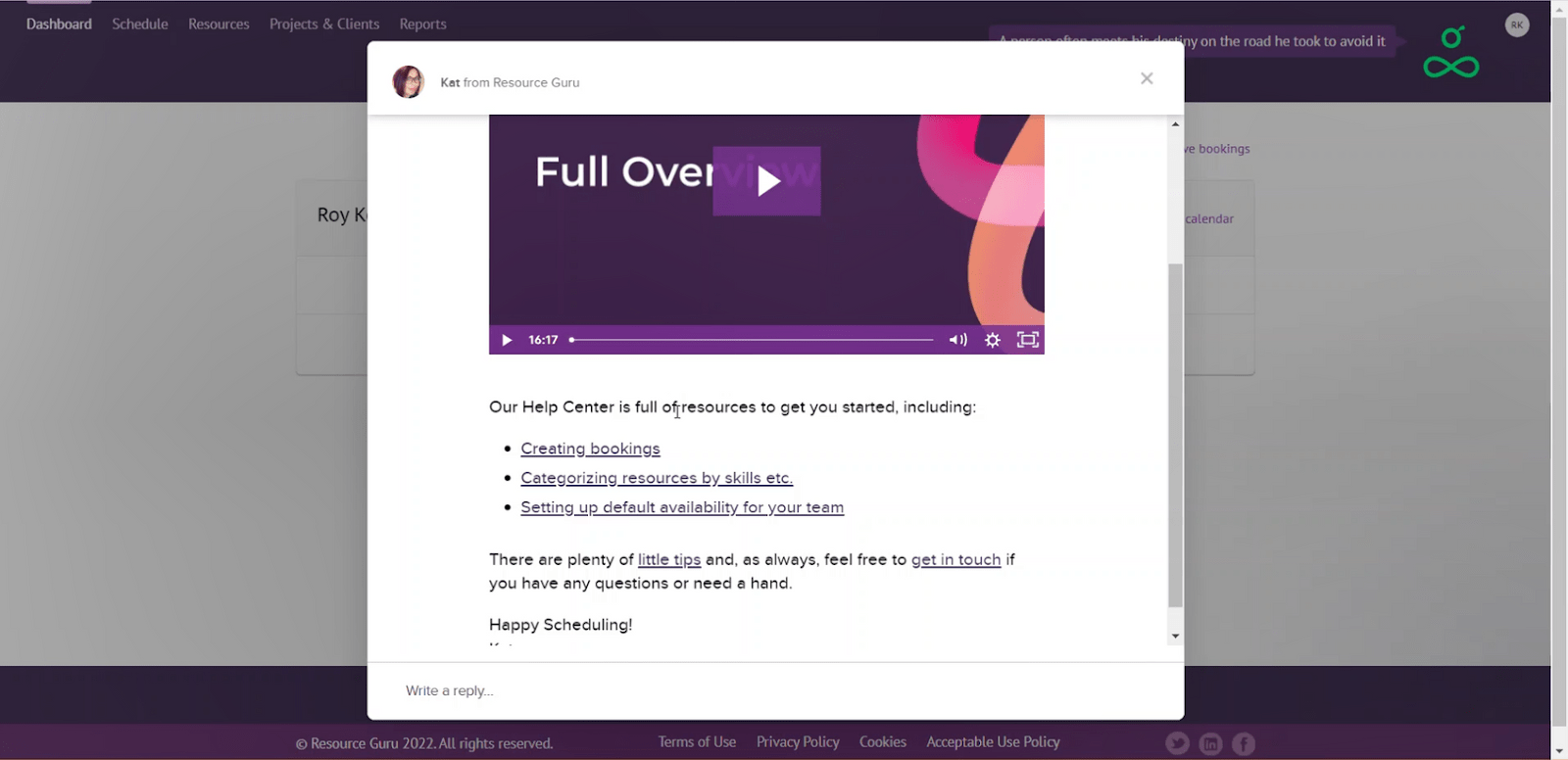Open the Creating bookings help link
This screenshot has width=1568, height=760.
tap(590, 449)
